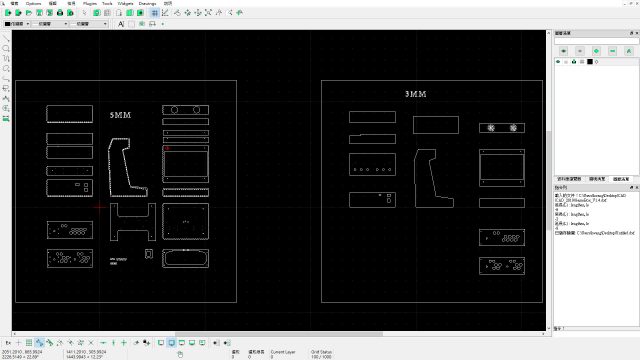Enable Snap on Grid in snap toolbar
The image size is (640, 360).
[29, 343]
